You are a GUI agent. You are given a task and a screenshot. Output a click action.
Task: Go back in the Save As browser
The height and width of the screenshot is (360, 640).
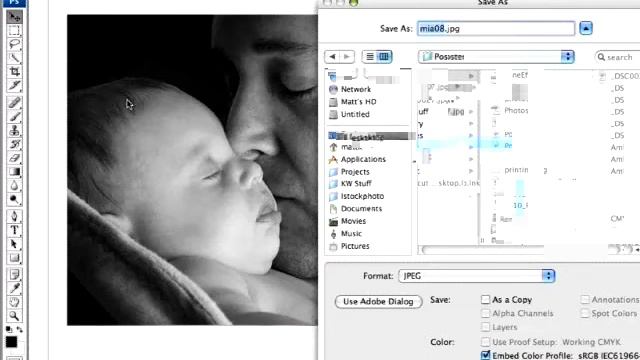pyautogui.click(x=332, y=57)
